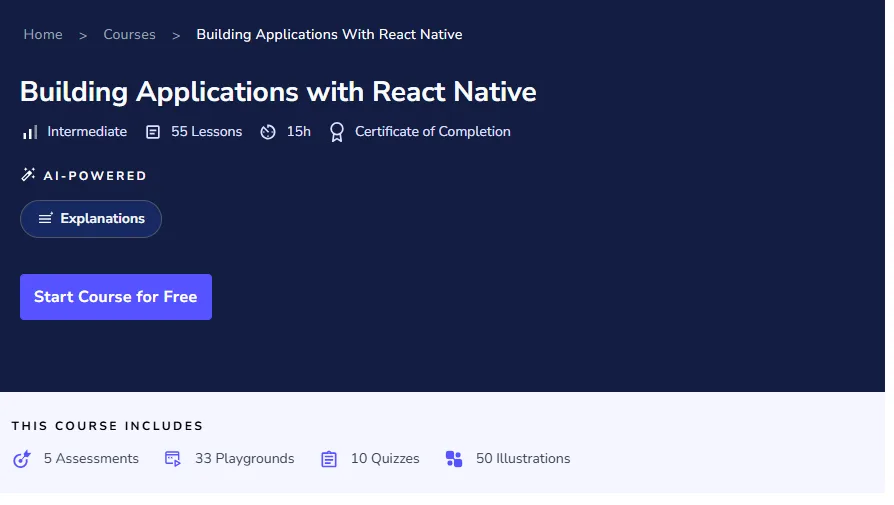
Task: Click the 5 Assessments text
Action: pos(91,458)
